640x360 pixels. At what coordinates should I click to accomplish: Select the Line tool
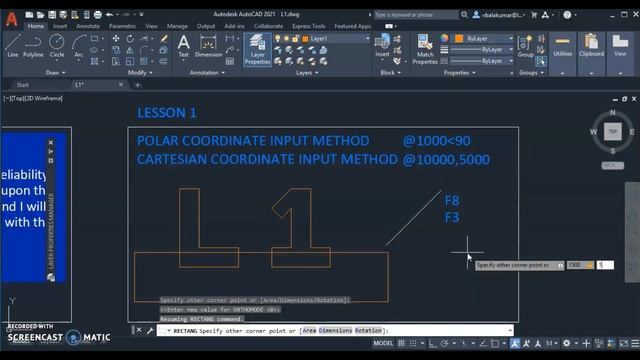[x=13, y=46]
